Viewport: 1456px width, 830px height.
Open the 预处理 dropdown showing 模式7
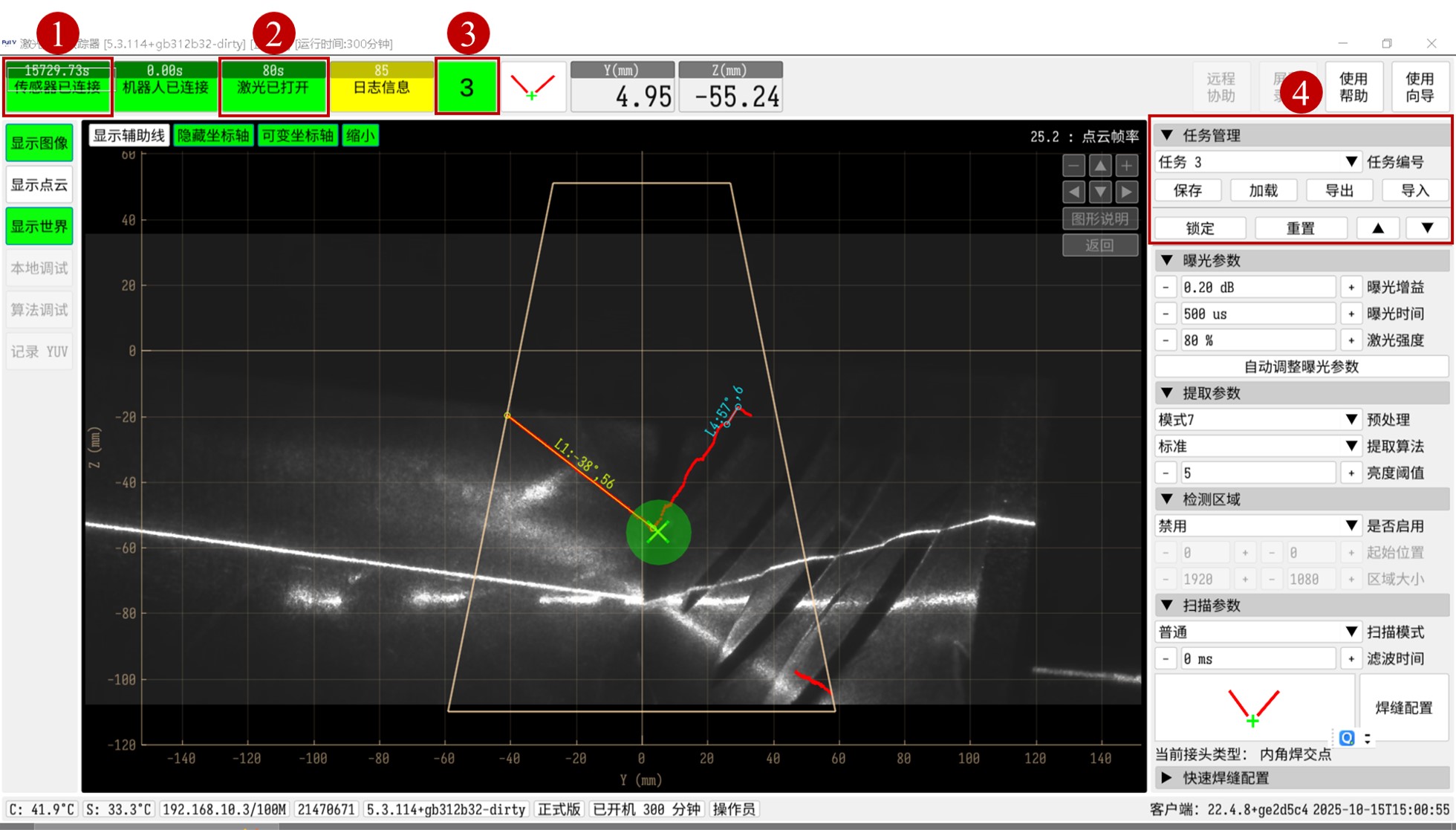1257,420
